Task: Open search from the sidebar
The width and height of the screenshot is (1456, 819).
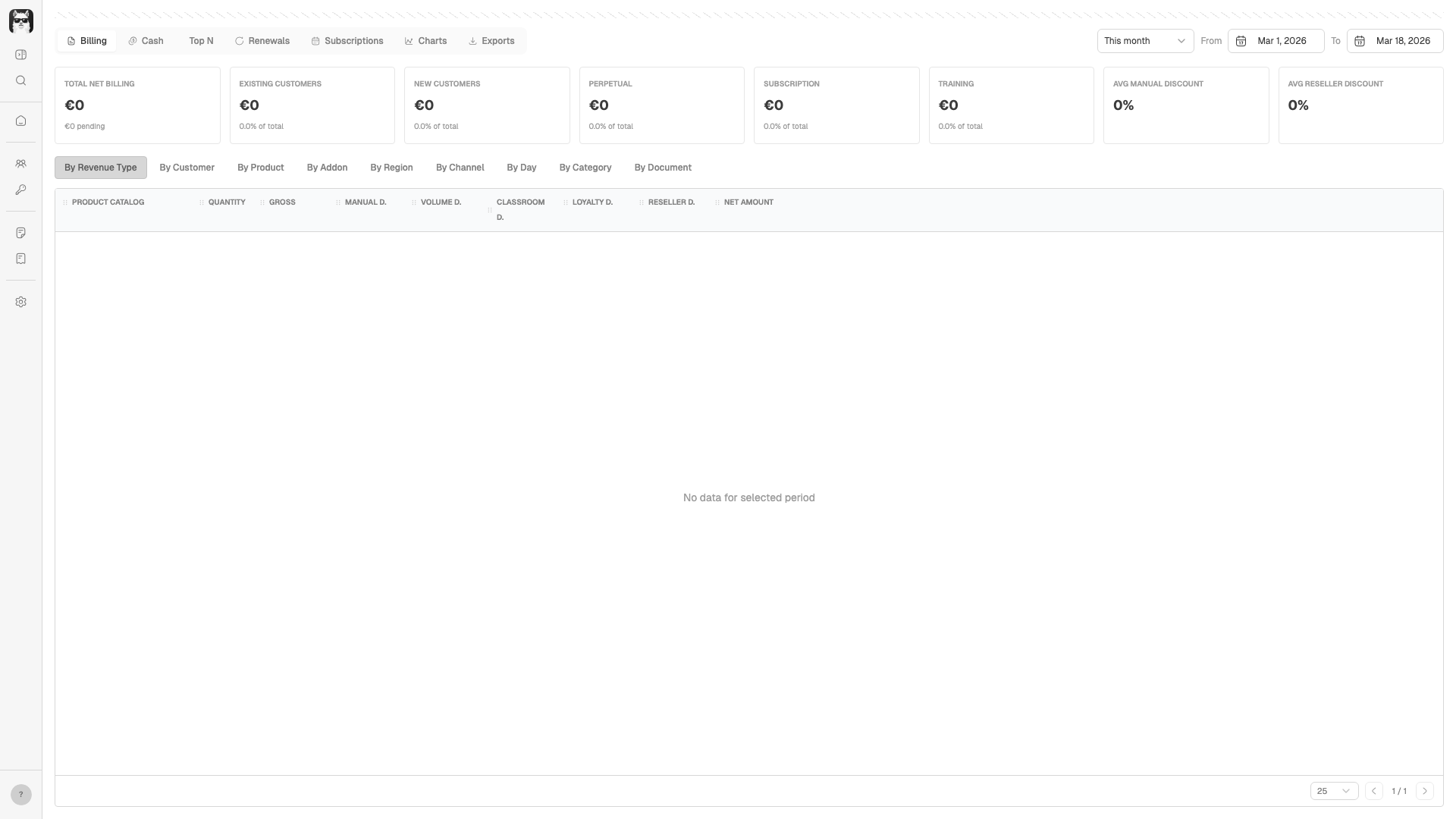Action: click(20, 80)
